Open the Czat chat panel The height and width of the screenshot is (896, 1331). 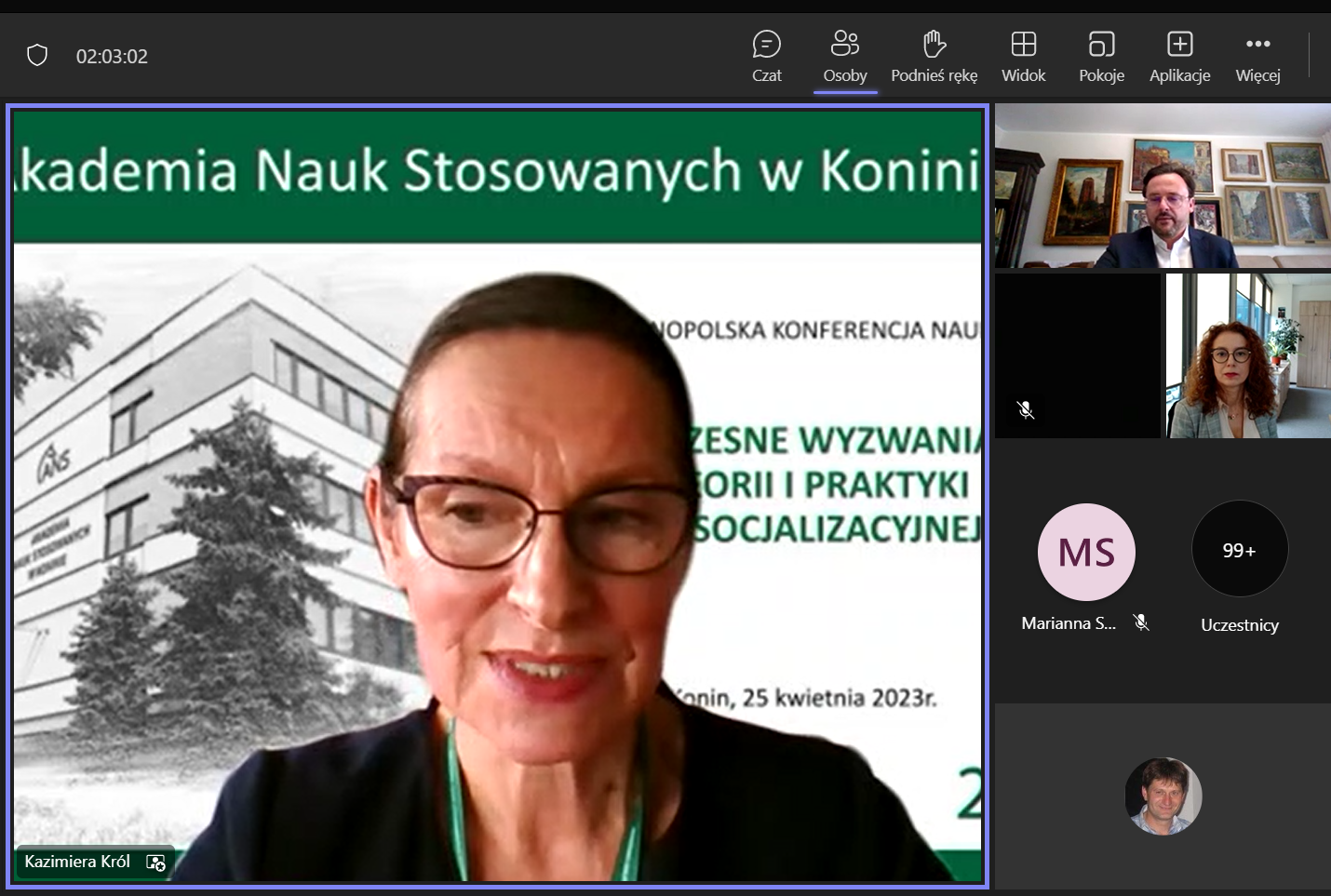coord(766,56)
